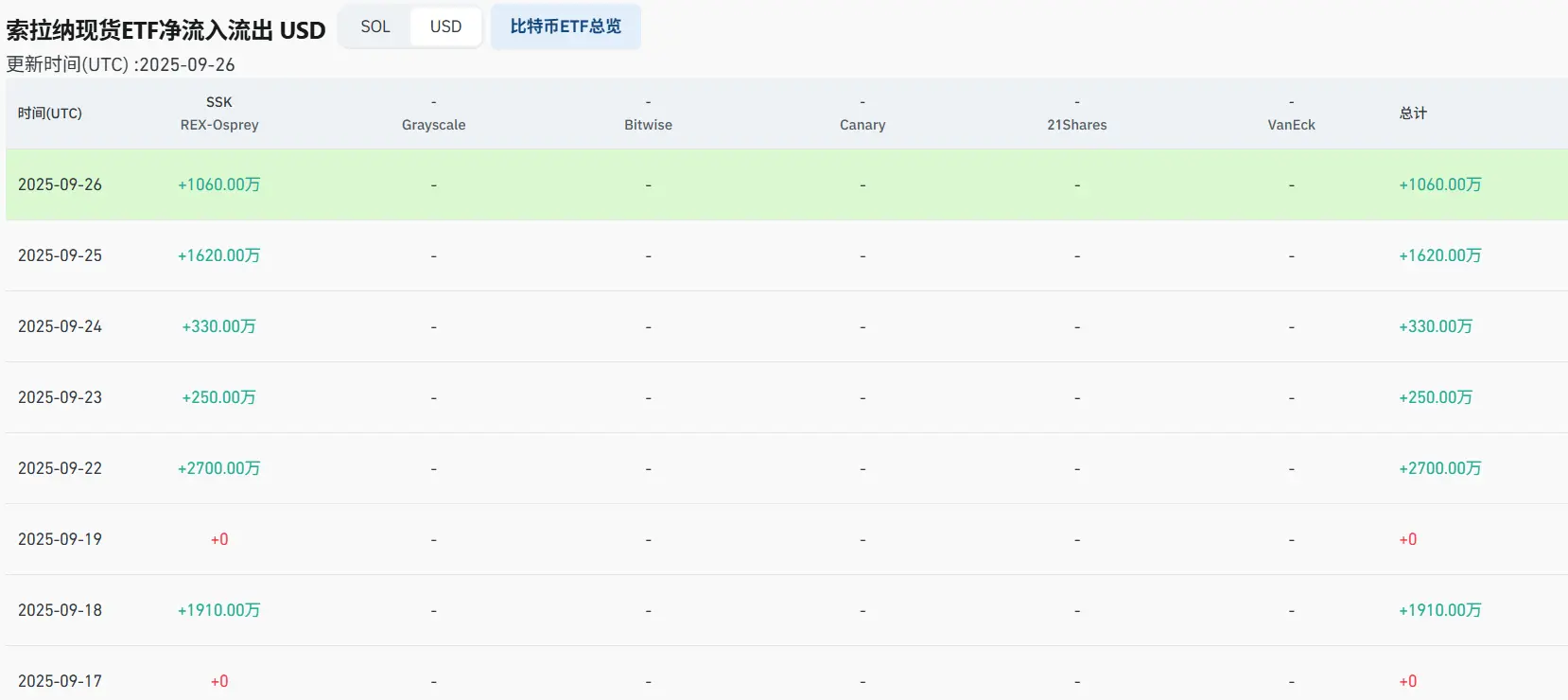The height and width of the screenshot is (700, 1568).
Task: Click SSK value +2700.00万 for 2025-09-22
Action: point(219,468)
